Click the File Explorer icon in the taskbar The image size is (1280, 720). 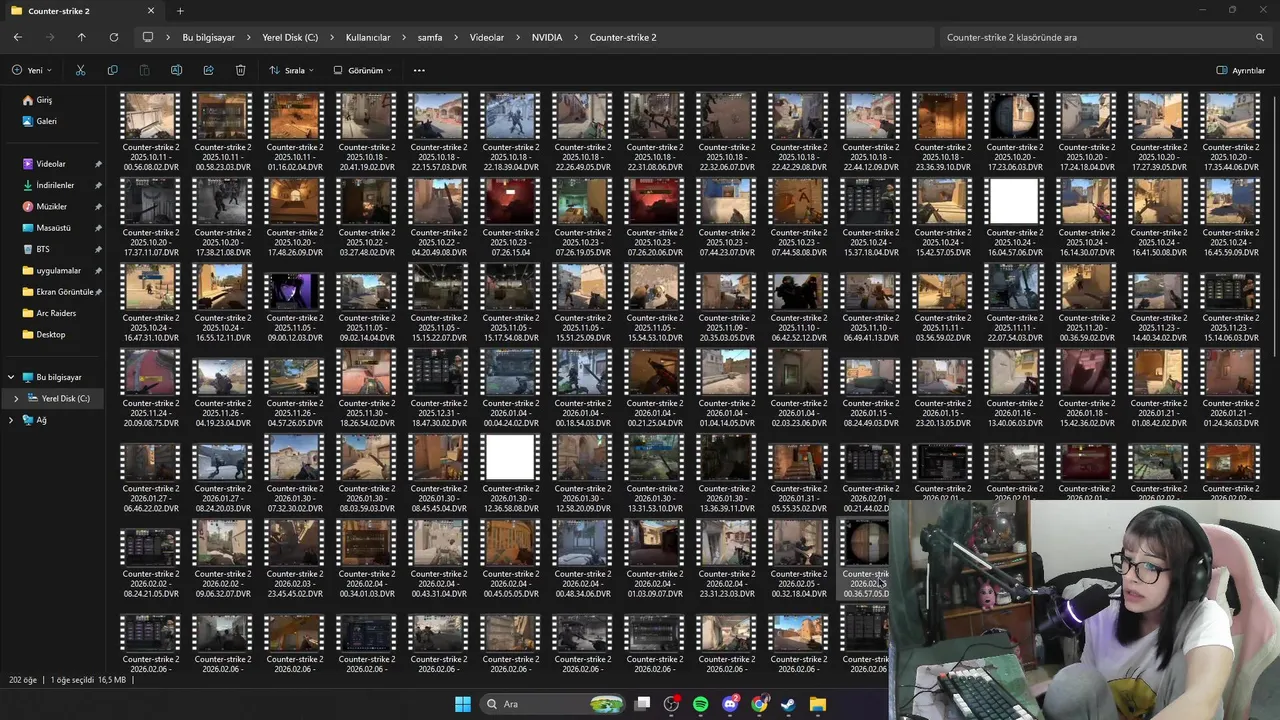tap(817, 704)
